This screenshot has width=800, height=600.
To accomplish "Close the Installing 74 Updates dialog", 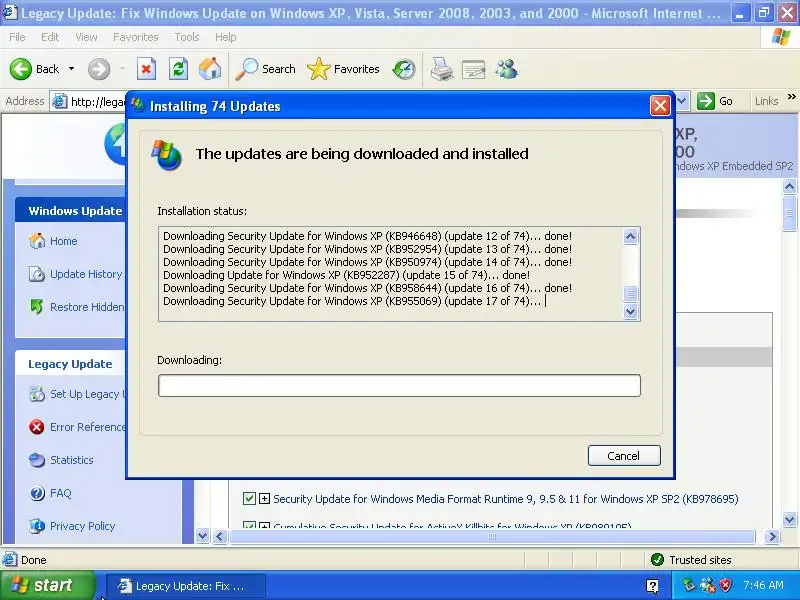I will coord(660,106).
